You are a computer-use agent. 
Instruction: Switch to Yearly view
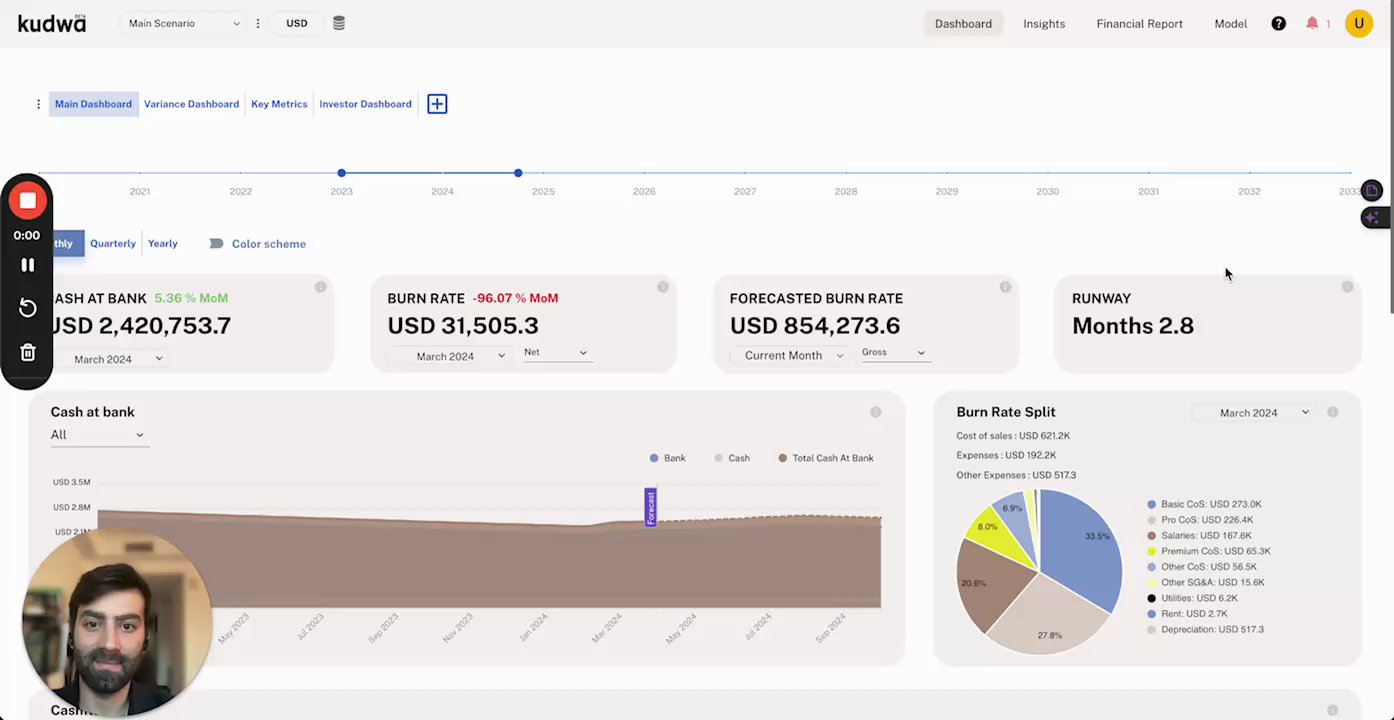(162, 244)
